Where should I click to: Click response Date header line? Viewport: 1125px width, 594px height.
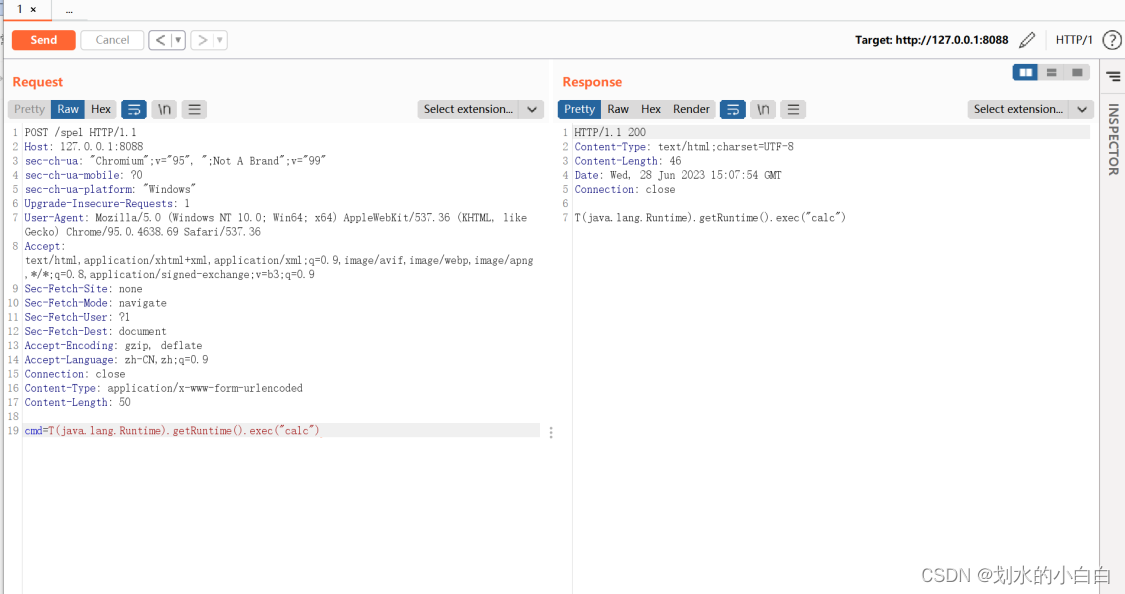coord(678,175)
